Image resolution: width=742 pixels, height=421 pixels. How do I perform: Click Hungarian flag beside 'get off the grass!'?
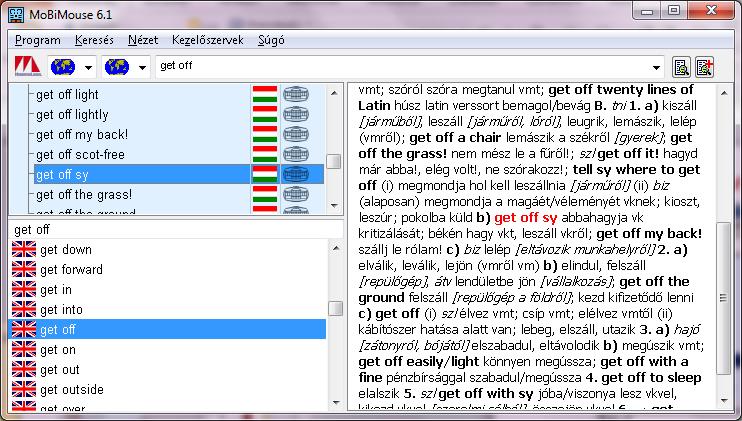point(265,194)
